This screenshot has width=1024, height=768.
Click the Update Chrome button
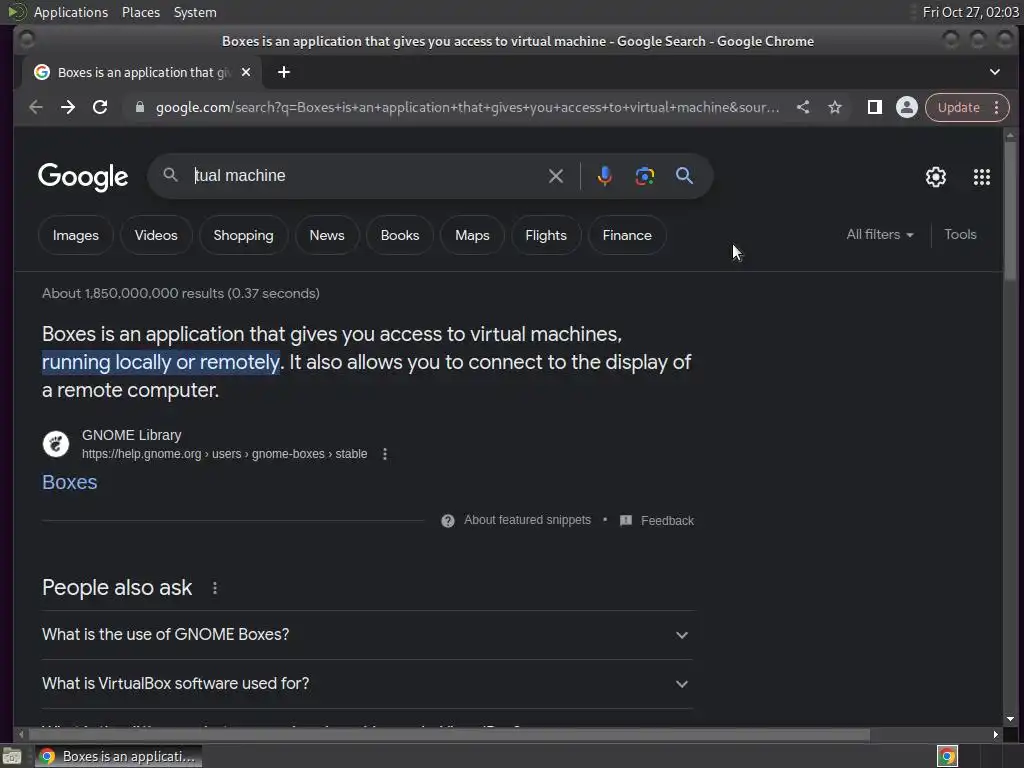958,107
